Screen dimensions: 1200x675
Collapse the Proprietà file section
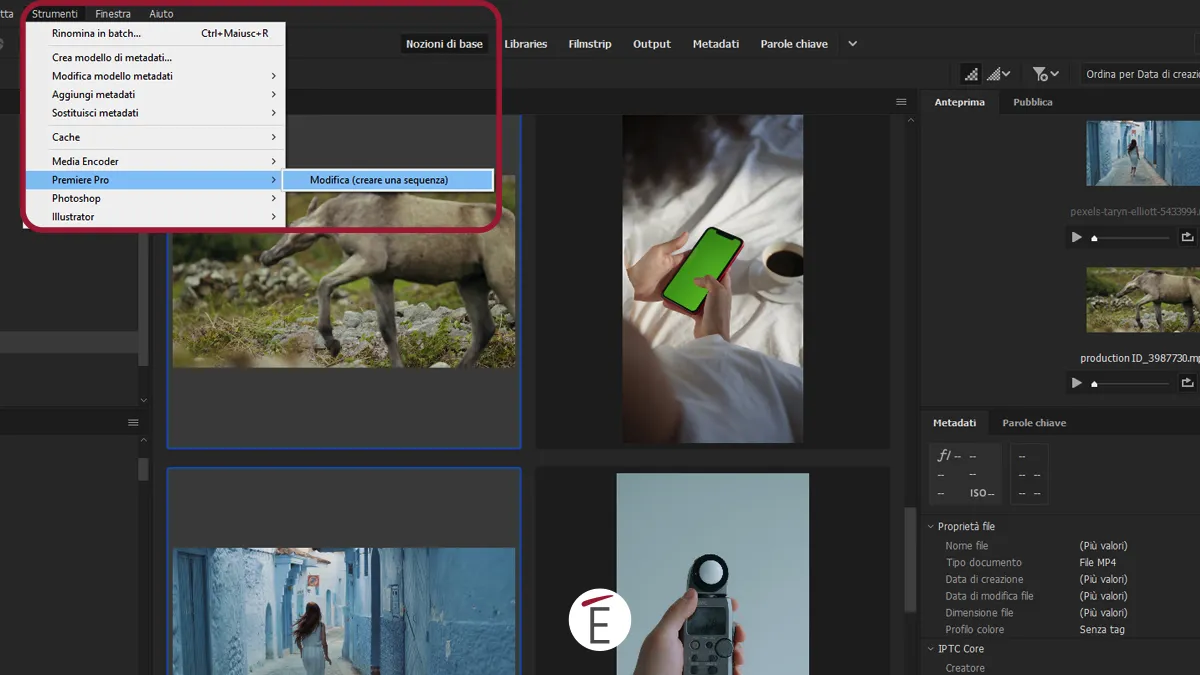(931, 526)
